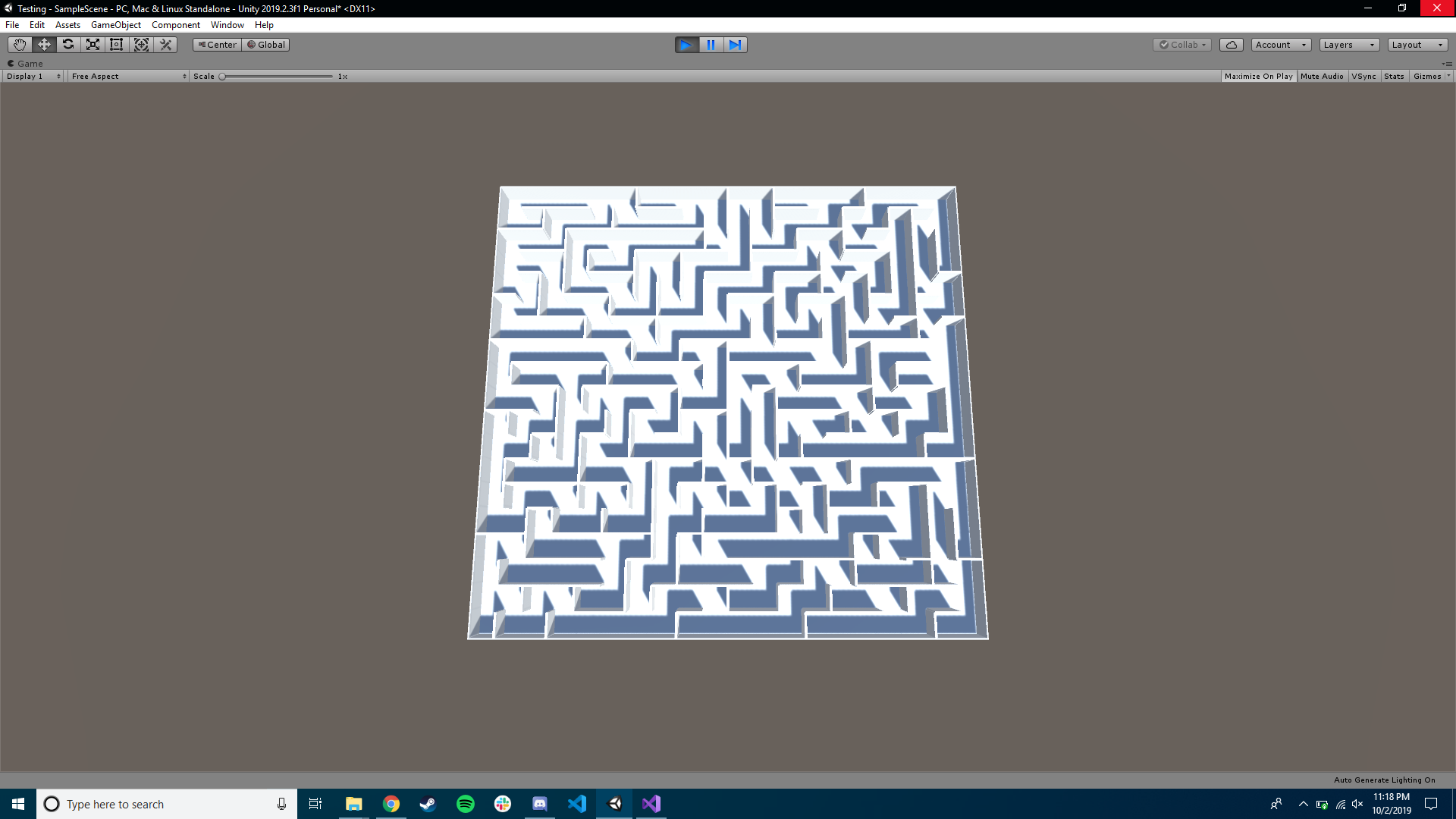Image resolution: width=1456 pixels, height=819 pixels.
Task: Open Visual Studio Code from taskbar
Action: point(577,804)
